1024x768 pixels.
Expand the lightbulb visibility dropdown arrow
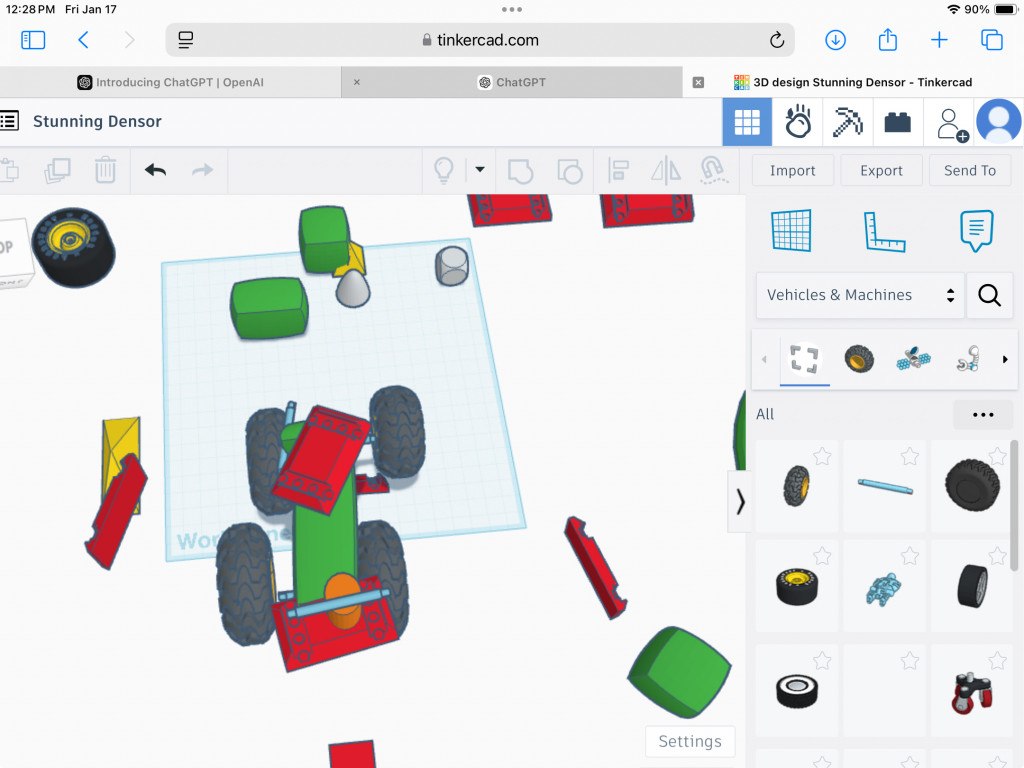480,170
